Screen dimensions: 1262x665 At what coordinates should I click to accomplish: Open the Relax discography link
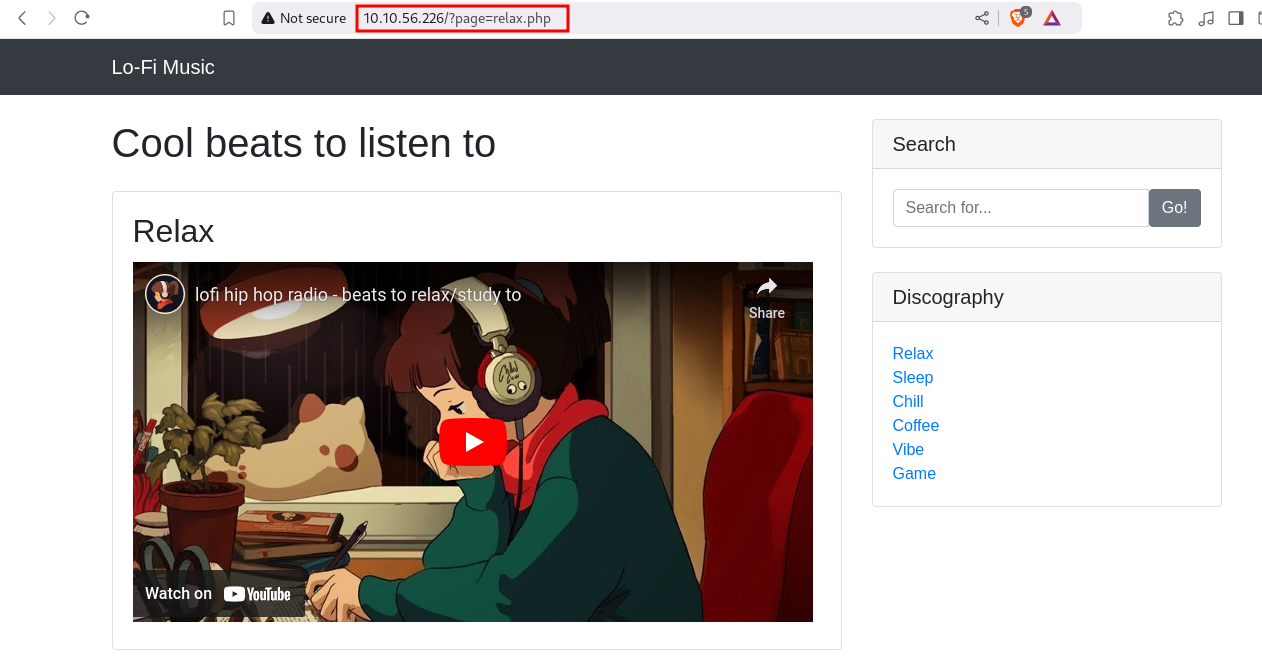click(x=913, y=354)
